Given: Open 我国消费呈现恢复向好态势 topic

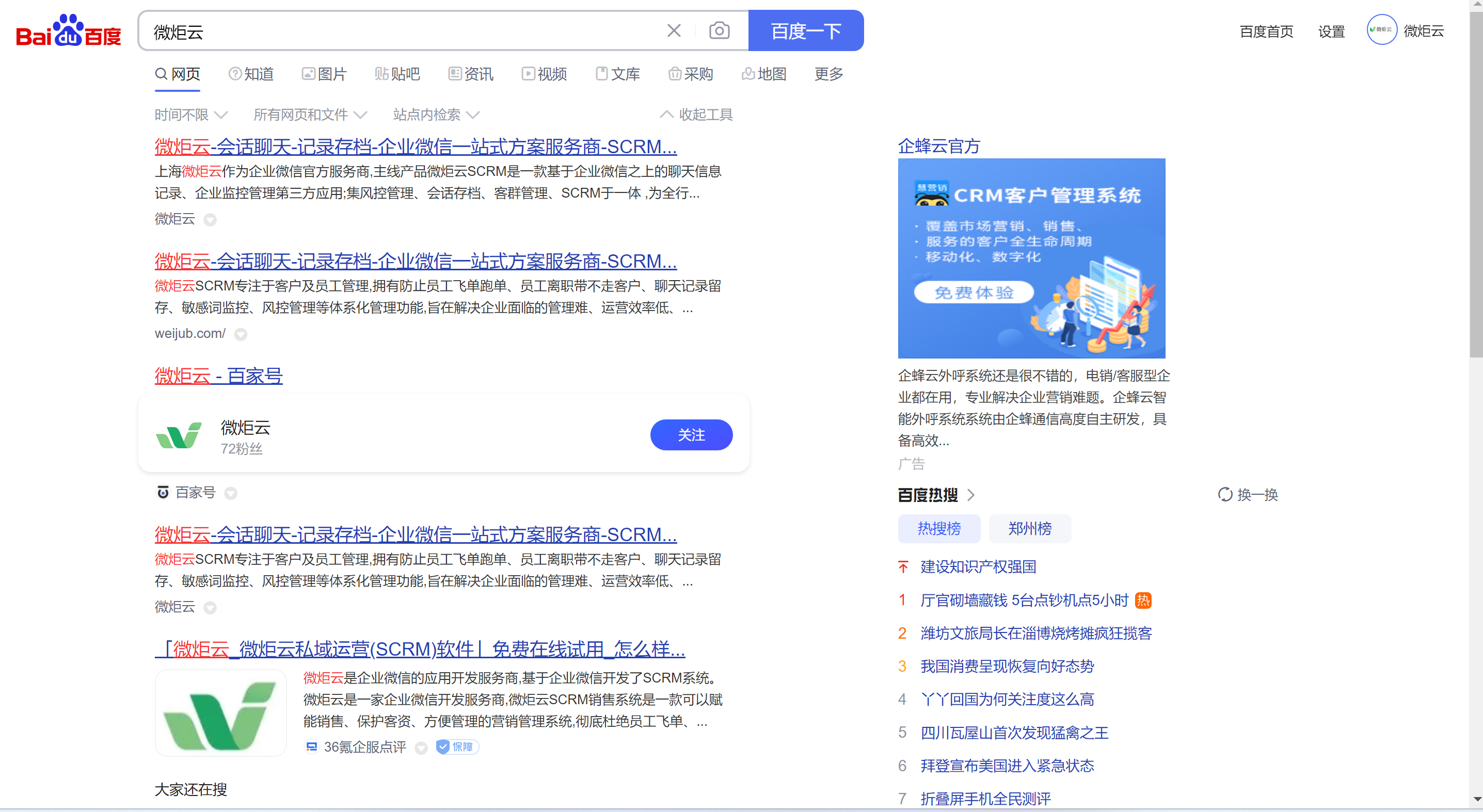Looking at the screenshot, I should 1007,667.
